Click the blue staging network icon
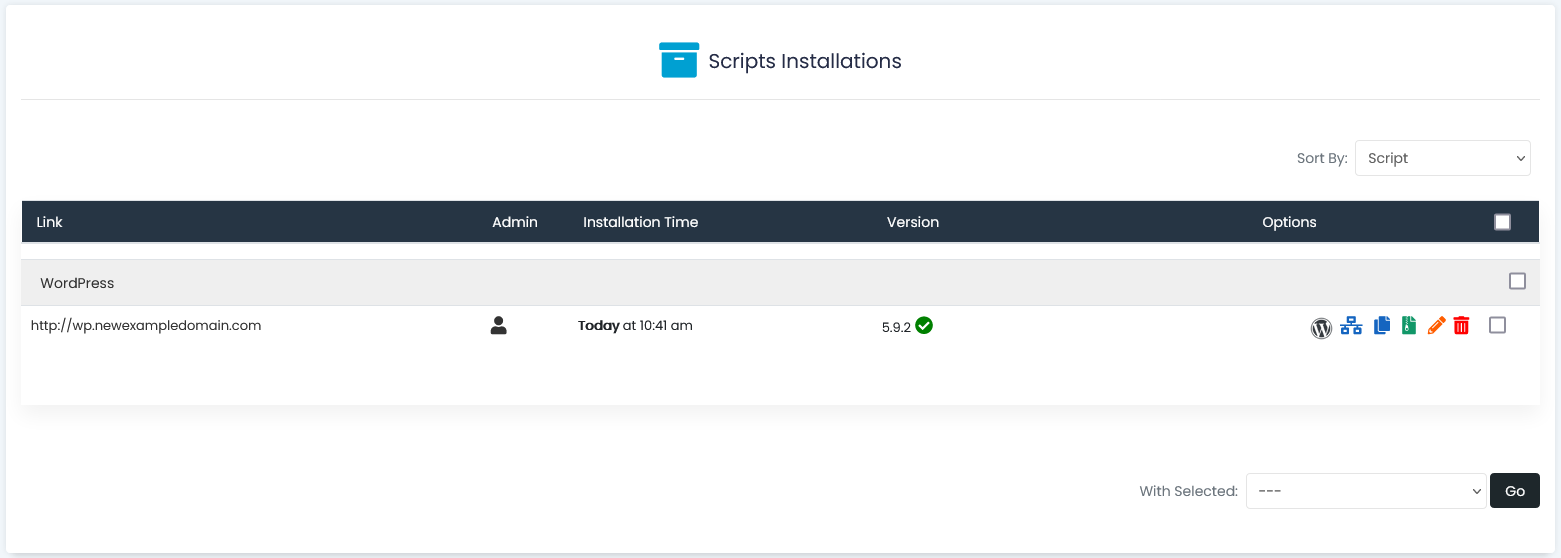The height and width of the screenshot is (558, 1561). (1351, 326)
